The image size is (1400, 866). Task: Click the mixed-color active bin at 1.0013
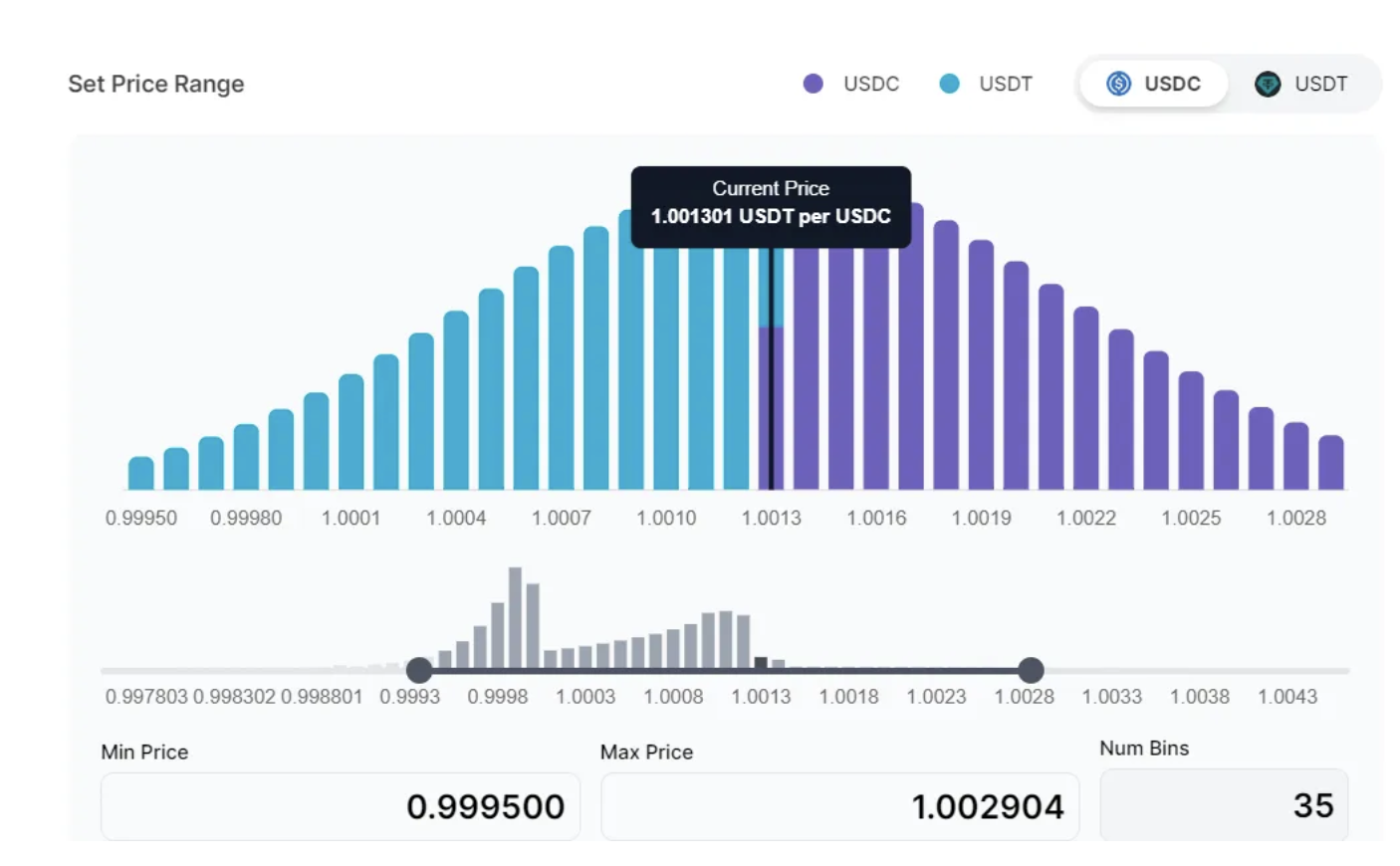(771, 368)
